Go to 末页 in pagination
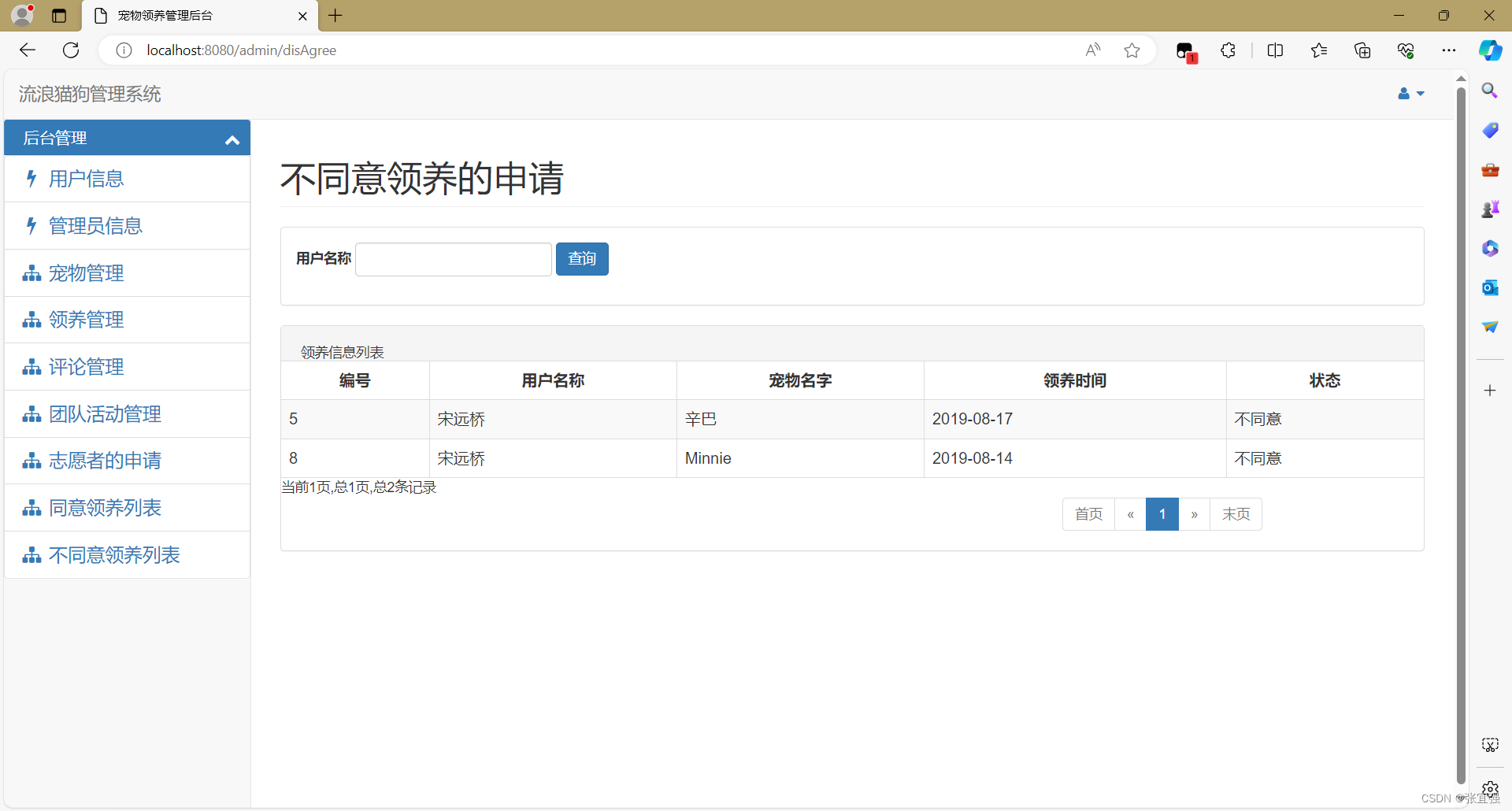1512x811 pixels. click(x=1235, y=513)
